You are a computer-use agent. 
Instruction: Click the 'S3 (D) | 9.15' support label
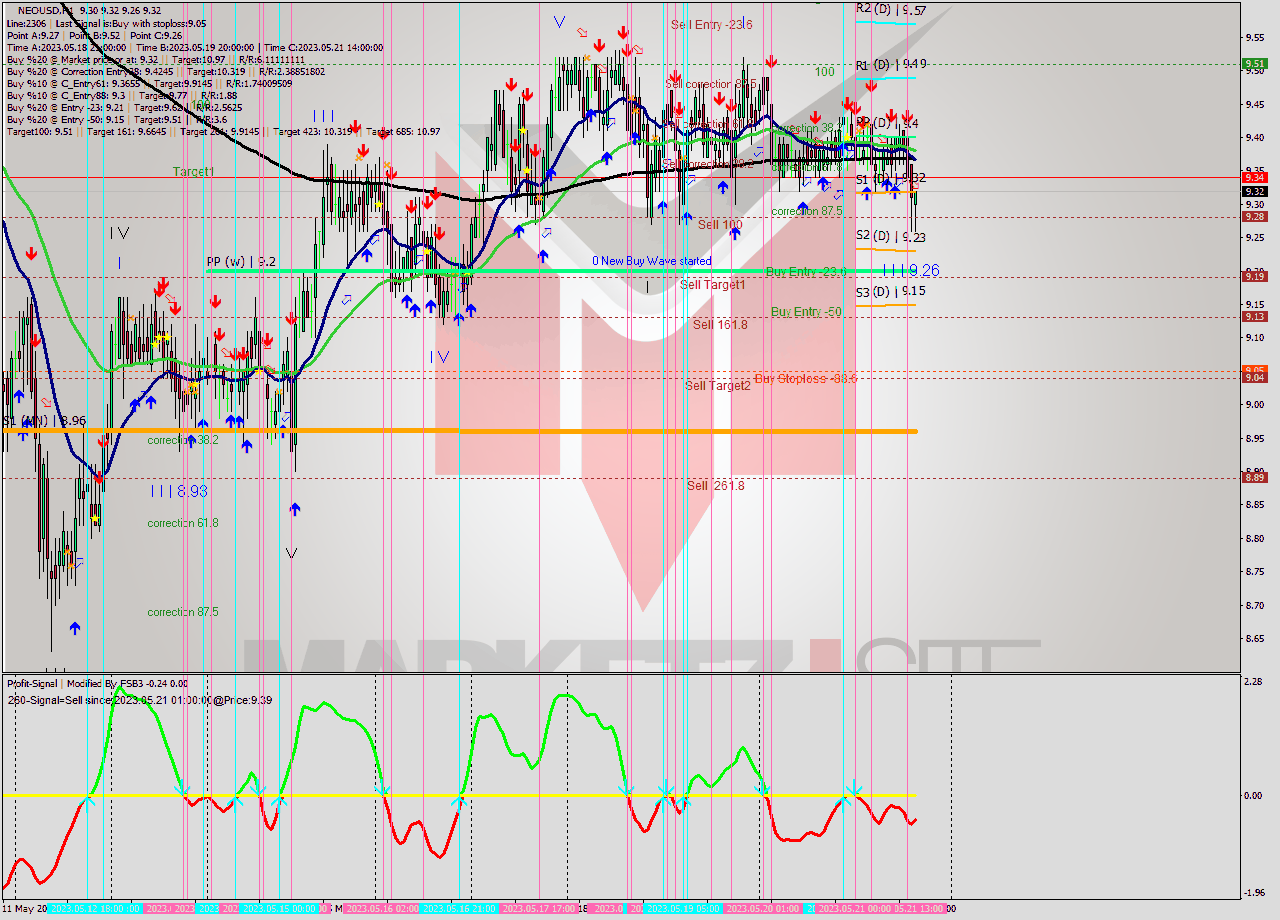(x=891, y=291)
